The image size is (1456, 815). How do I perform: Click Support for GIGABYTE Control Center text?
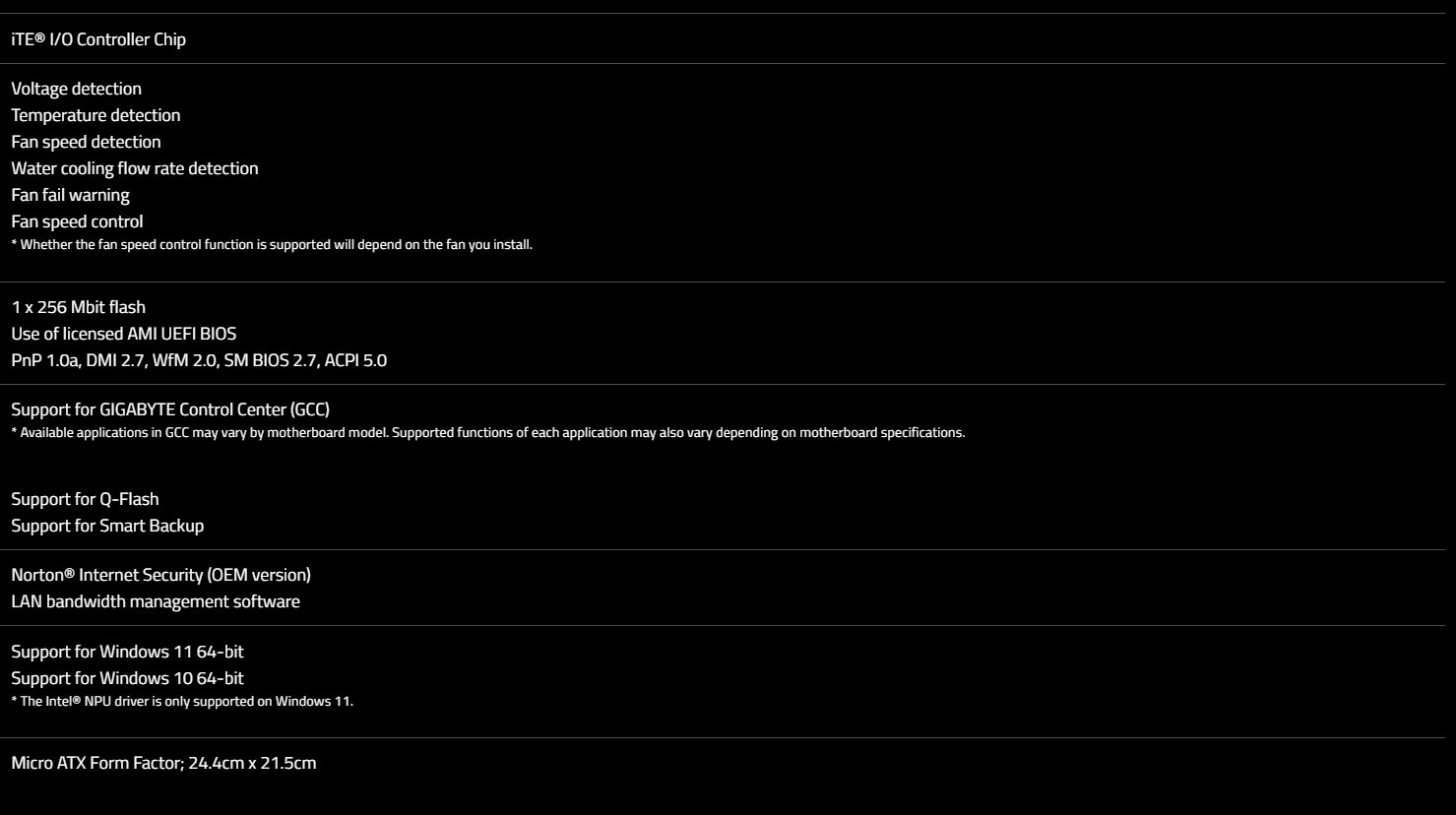[170, 409]
